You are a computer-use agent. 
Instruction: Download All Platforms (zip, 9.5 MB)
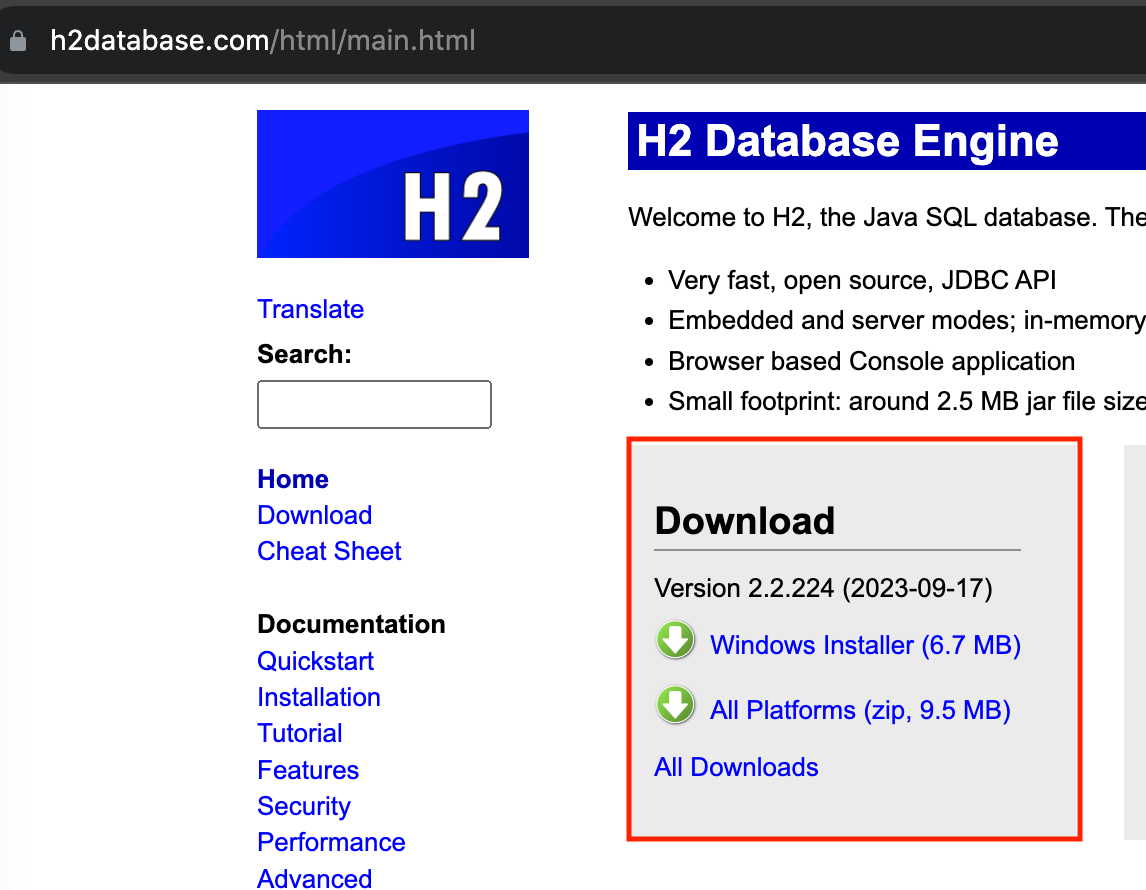[860, 710]
